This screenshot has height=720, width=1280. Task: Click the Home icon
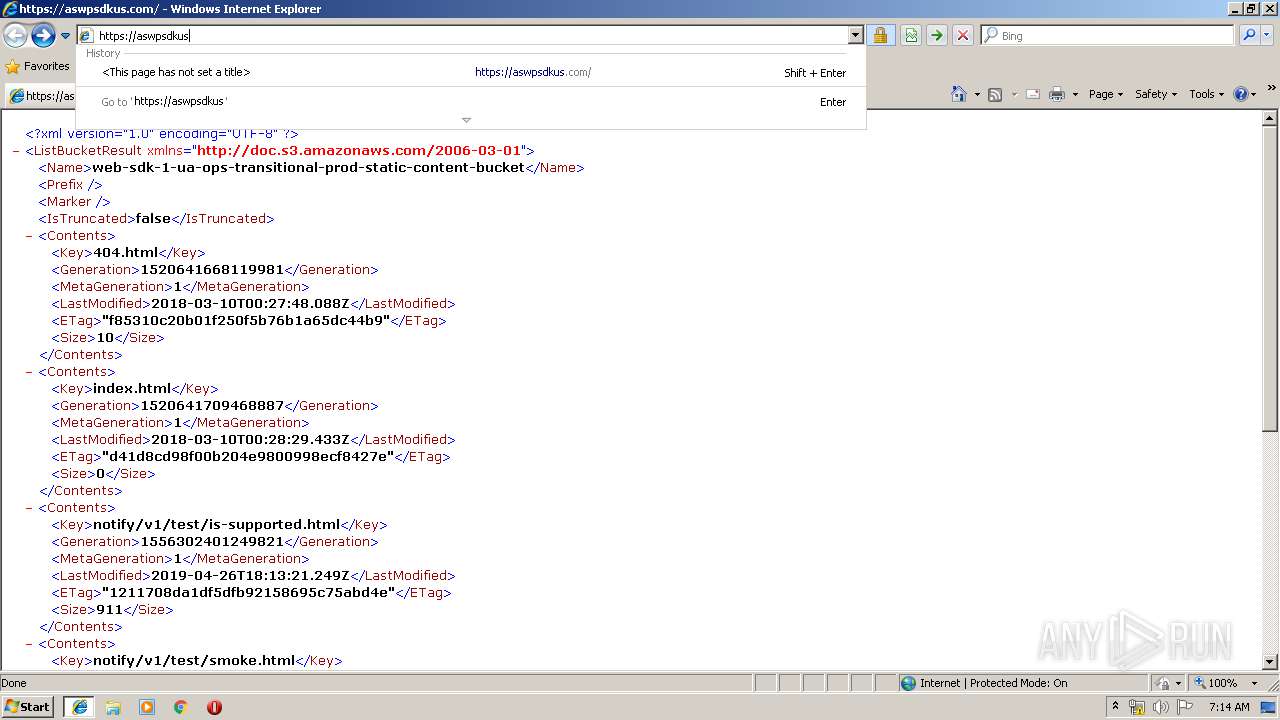tap(959, 94)
